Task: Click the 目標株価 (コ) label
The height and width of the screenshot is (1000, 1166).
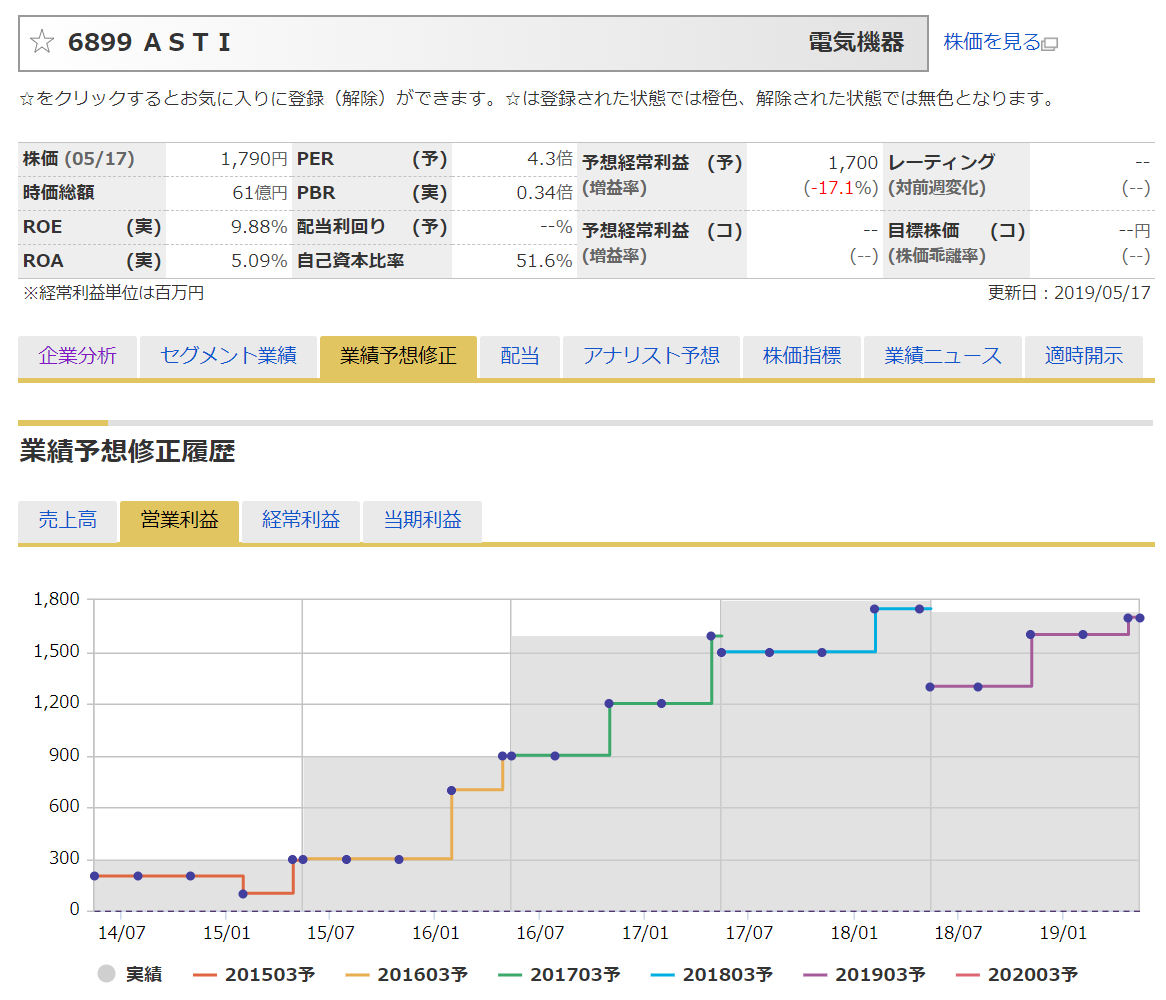Action: 956,231
